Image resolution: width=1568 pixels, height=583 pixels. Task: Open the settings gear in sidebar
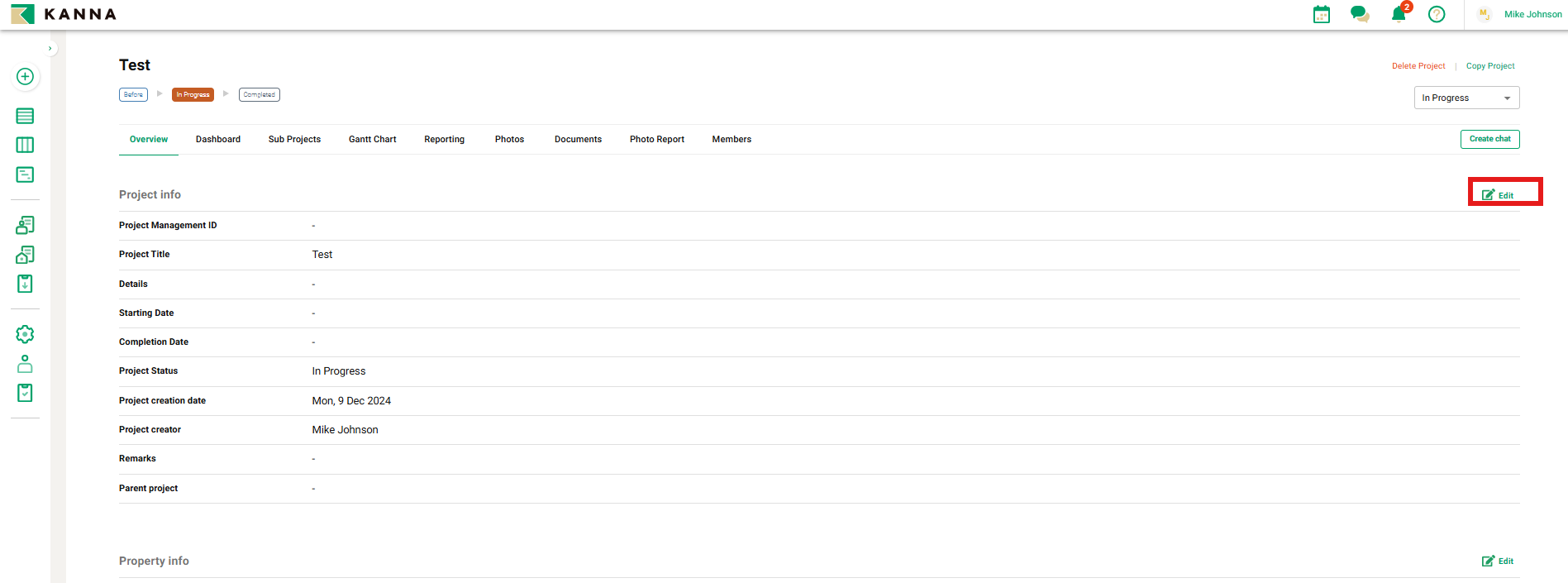tap(25, 334)
